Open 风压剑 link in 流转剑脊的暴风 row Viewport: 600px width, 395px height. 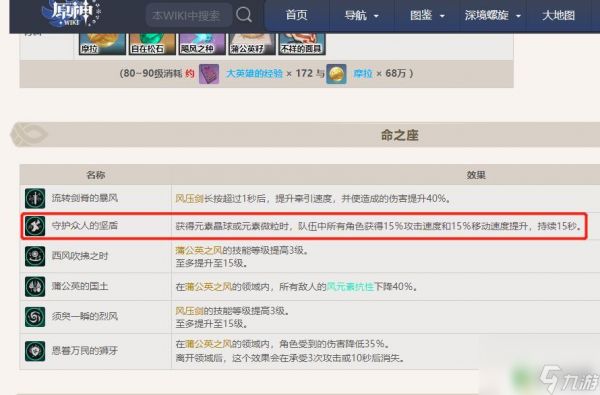(189, 199)
